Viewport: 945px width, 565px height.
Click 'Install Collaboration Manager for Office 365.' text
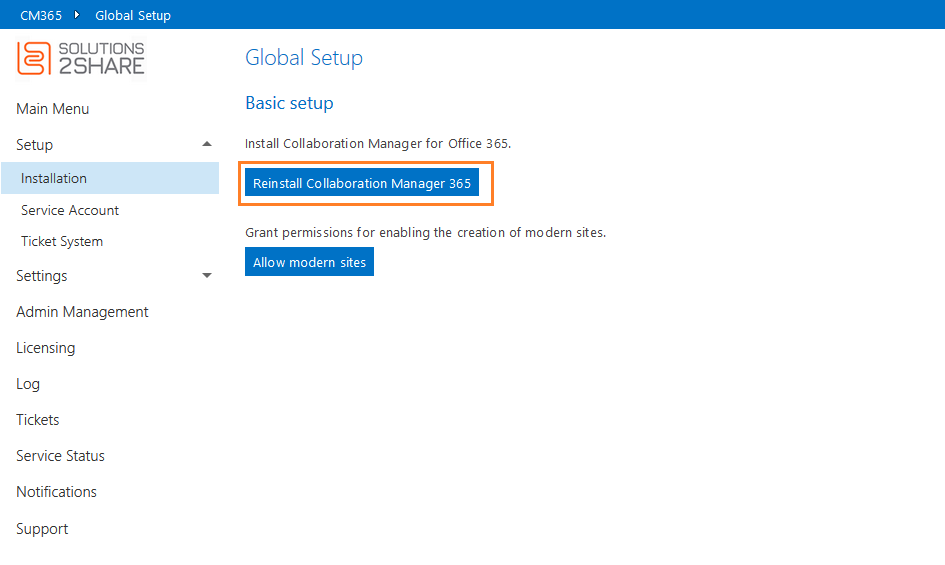click(x=378, y=144)
